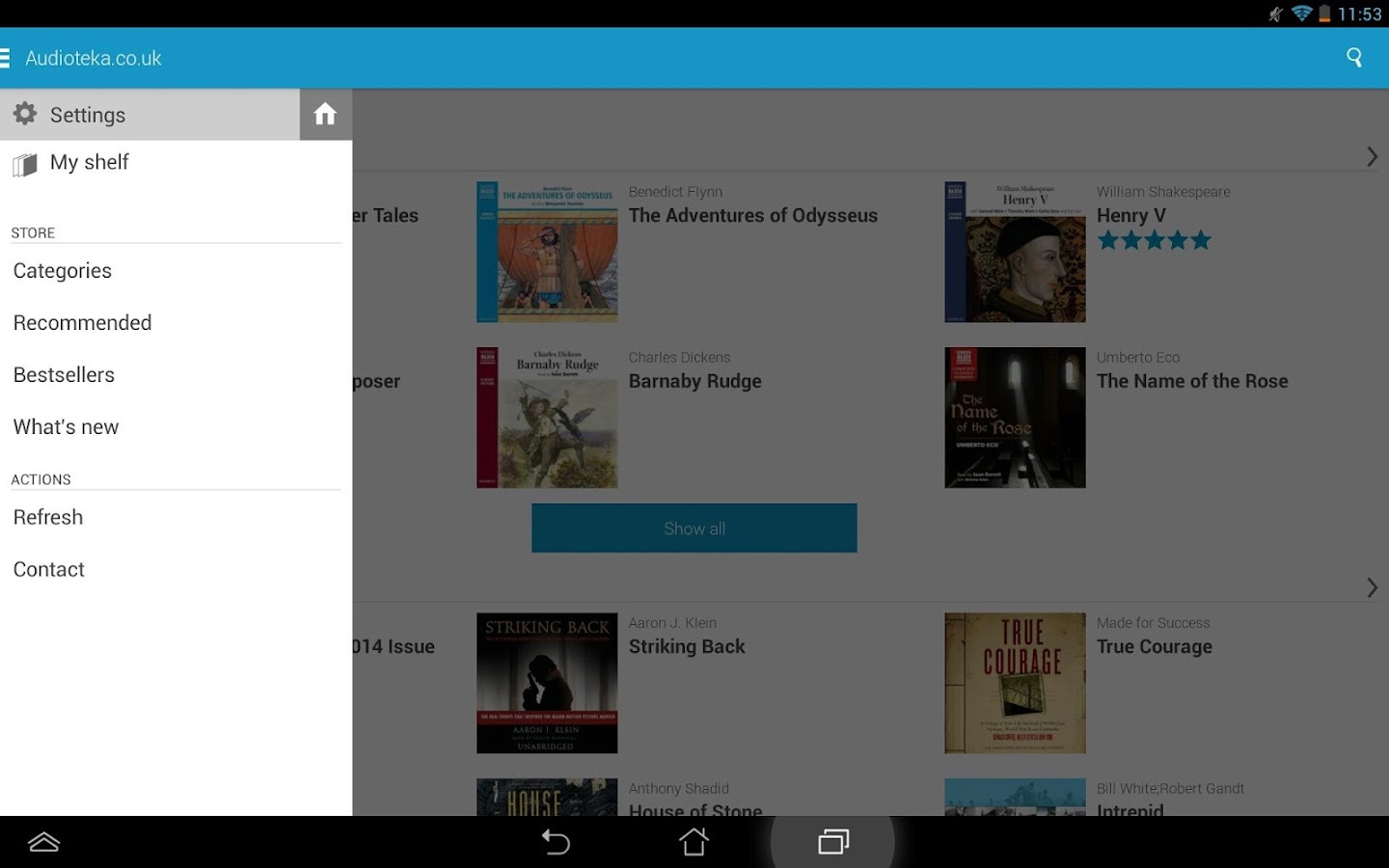Tap the battery status icon
Viewport: 1389px width, 868px height.
pos(1325,14)
